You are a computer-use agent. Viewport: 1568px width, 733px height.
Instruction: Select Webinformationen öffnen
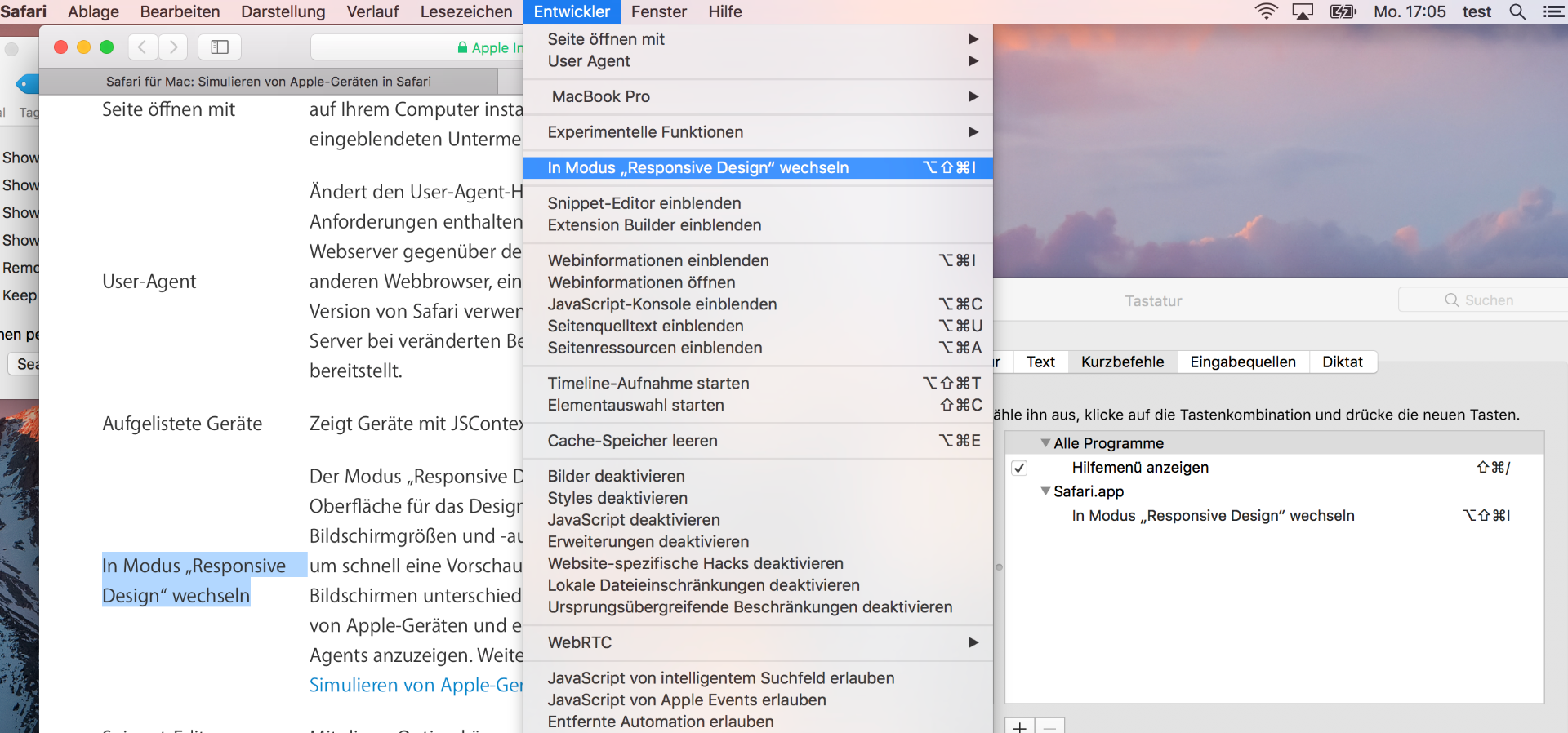pyautogui.click(x=758, y=282)
